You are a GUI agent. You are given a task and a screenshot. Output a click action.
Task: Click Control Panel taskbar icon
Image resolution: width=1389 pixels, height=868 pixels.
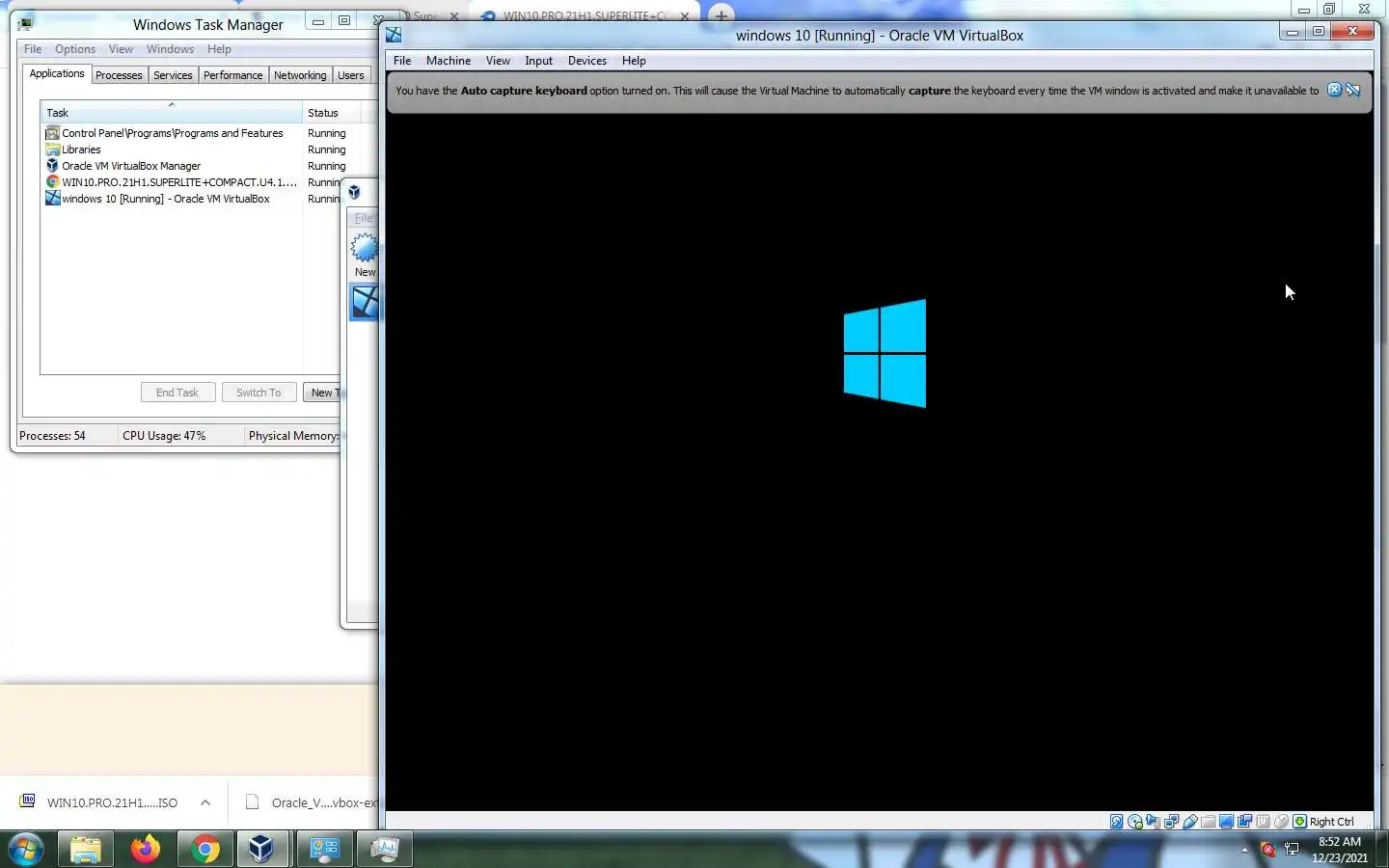click(x=325, y=849)
